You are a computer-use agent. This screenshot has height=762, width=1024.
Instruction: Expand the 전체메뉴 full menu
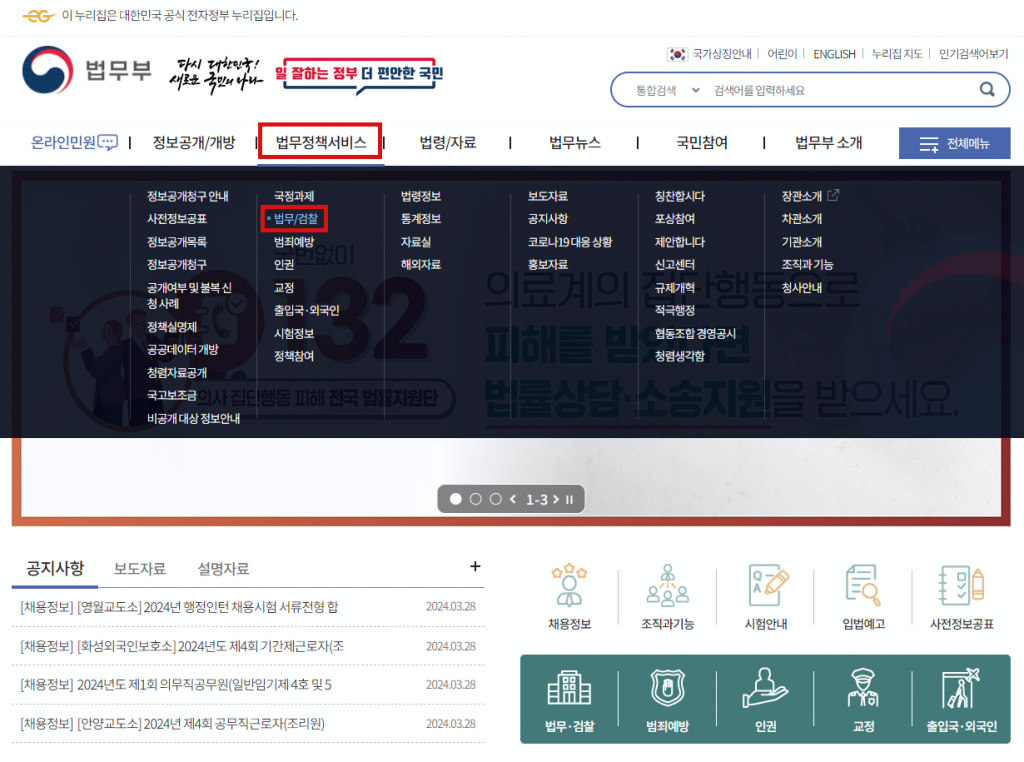coord(954,143)
